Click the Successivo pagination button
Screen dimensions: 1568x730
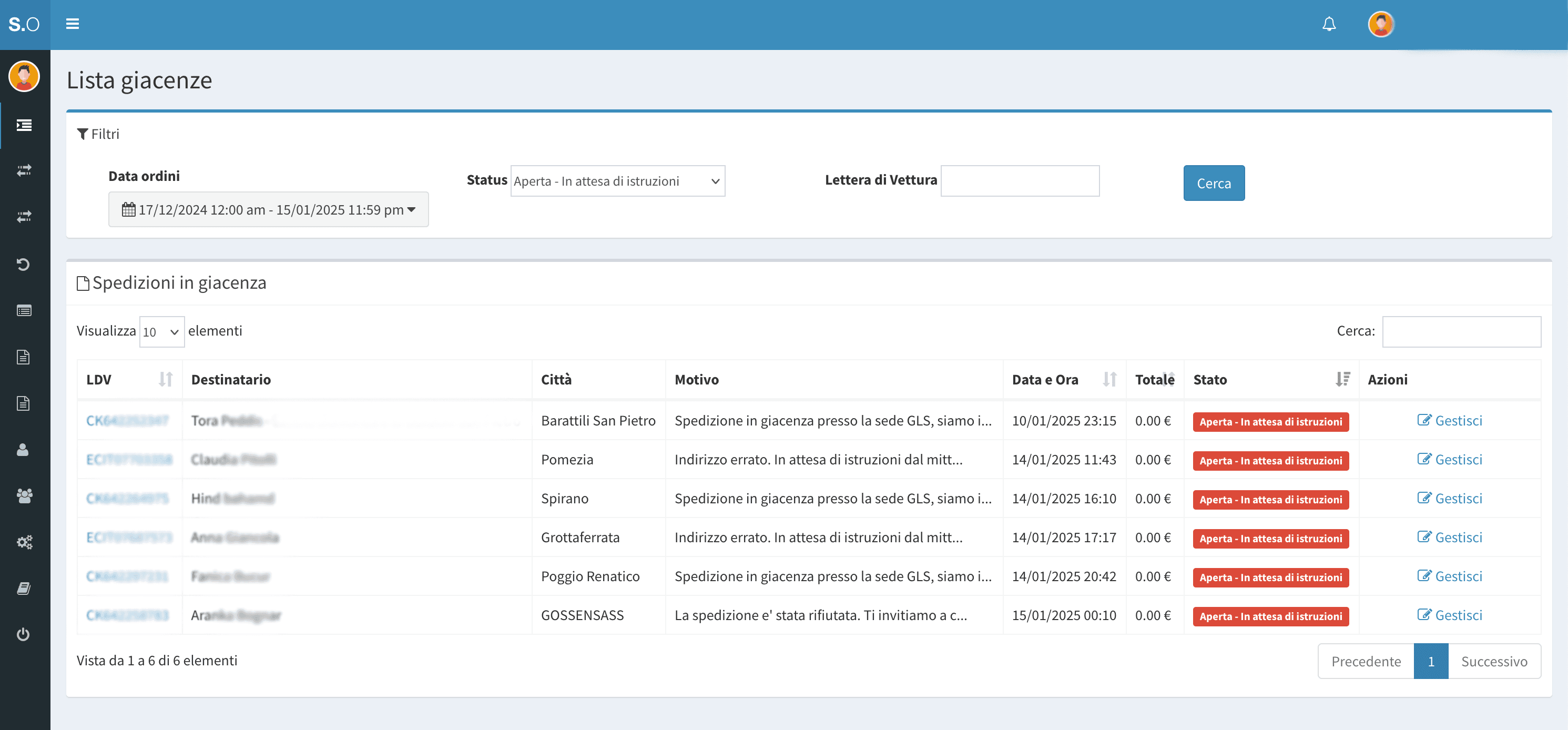pyautogui.click(x=1494, y=661)
